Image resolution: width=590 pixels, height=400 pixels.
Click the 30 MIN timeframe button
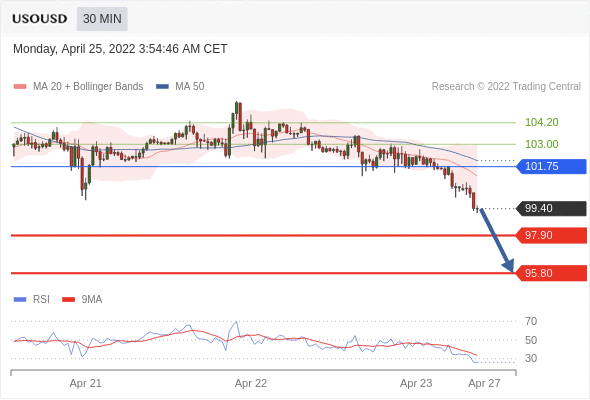click(102, 19)
